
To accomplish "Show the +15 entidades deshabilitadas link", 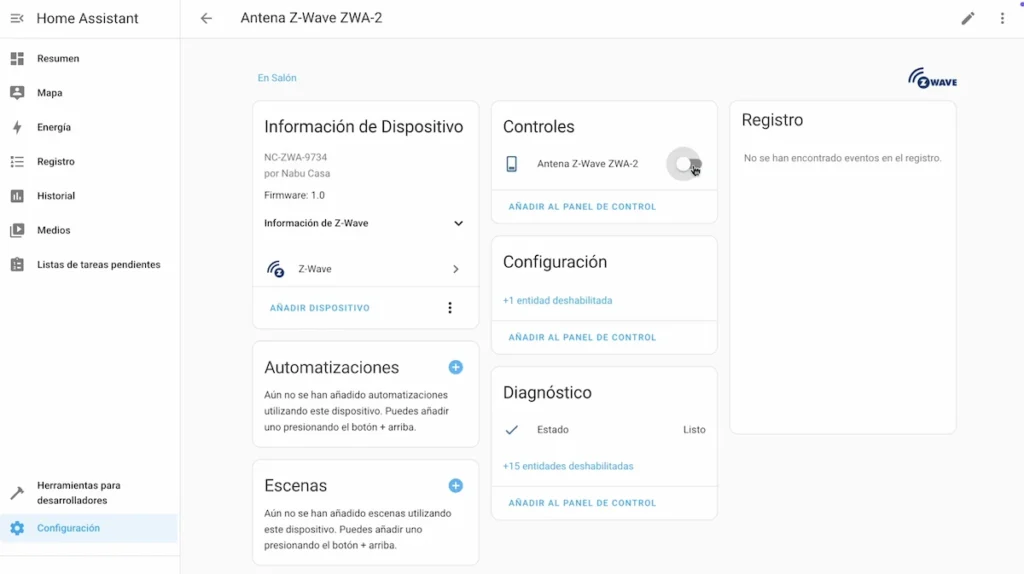I will (568, 466).
